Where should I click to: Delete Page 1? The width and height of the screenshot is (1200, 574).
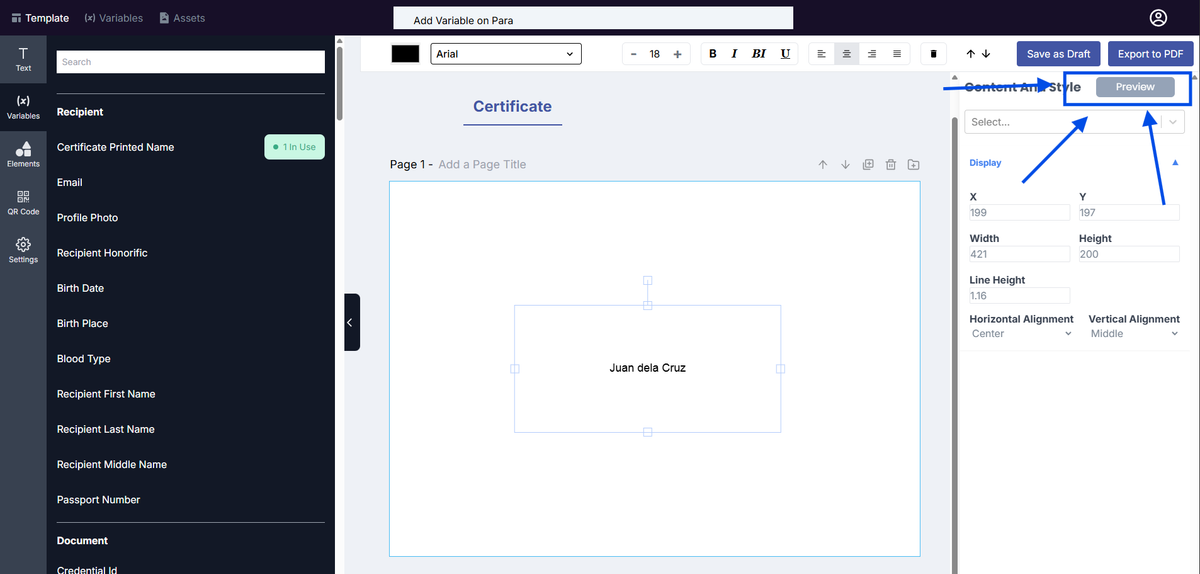coord(891,165)
